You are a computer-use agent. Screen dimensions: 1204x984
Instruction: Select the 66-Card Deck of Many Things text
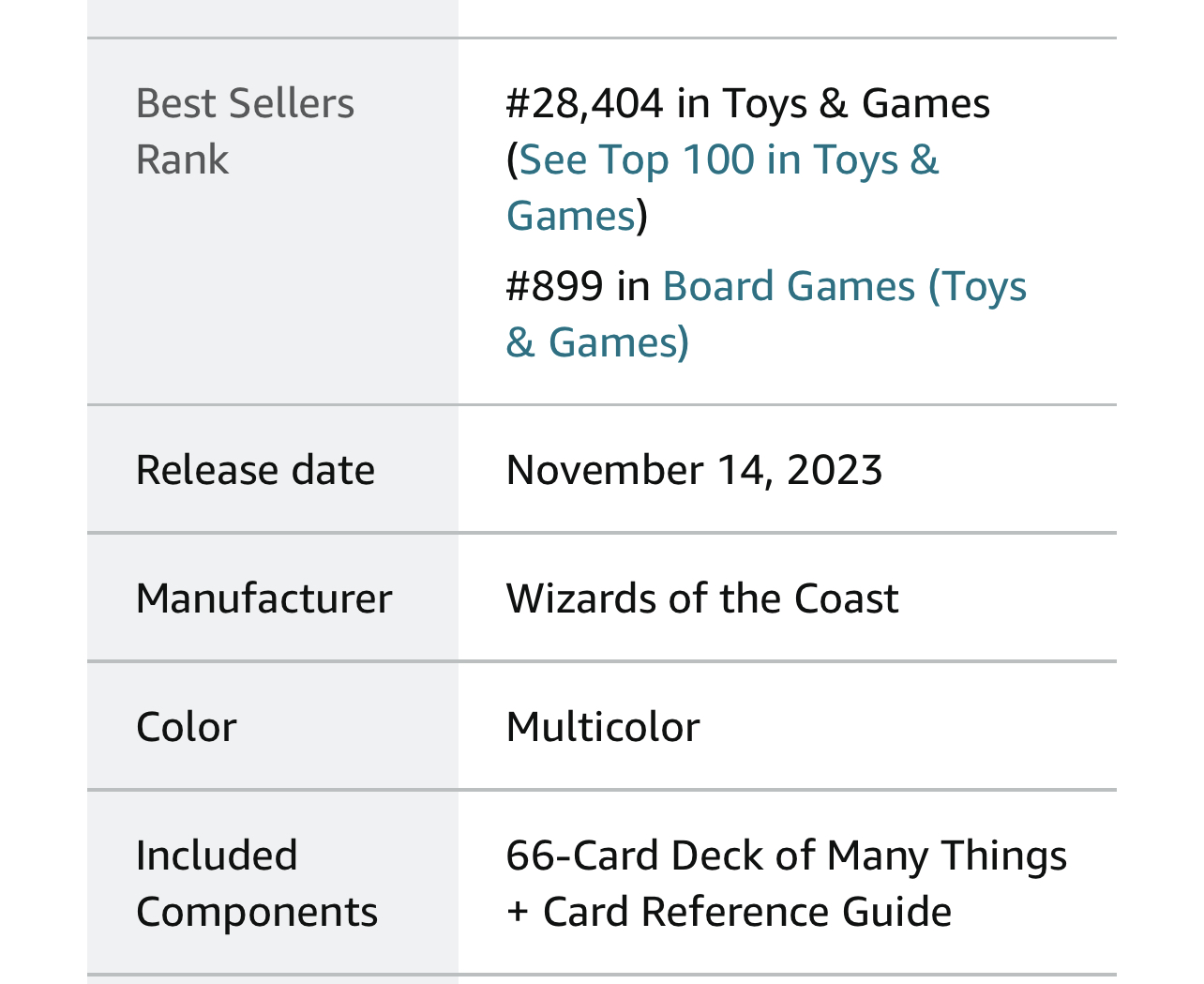point(786,855)
